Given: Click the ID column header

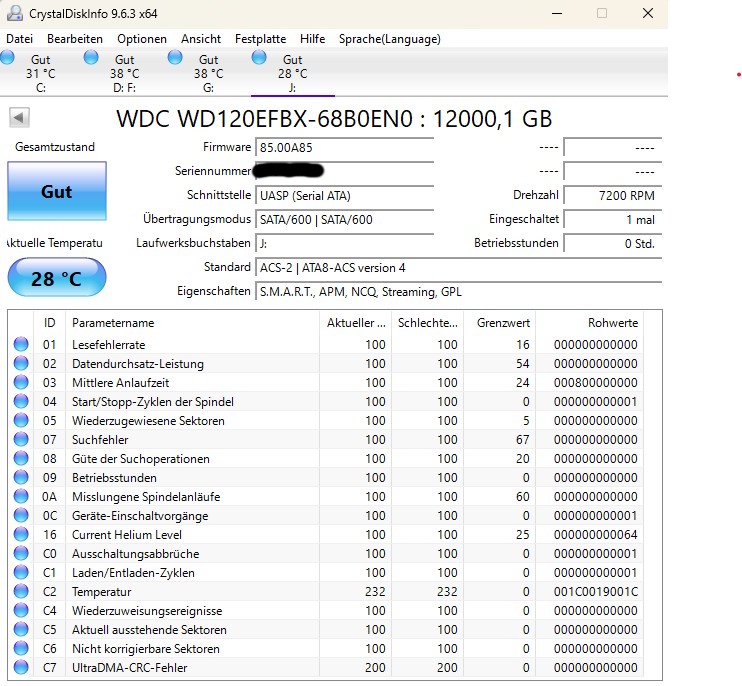Looking at the screenshot, I should 49,323.
